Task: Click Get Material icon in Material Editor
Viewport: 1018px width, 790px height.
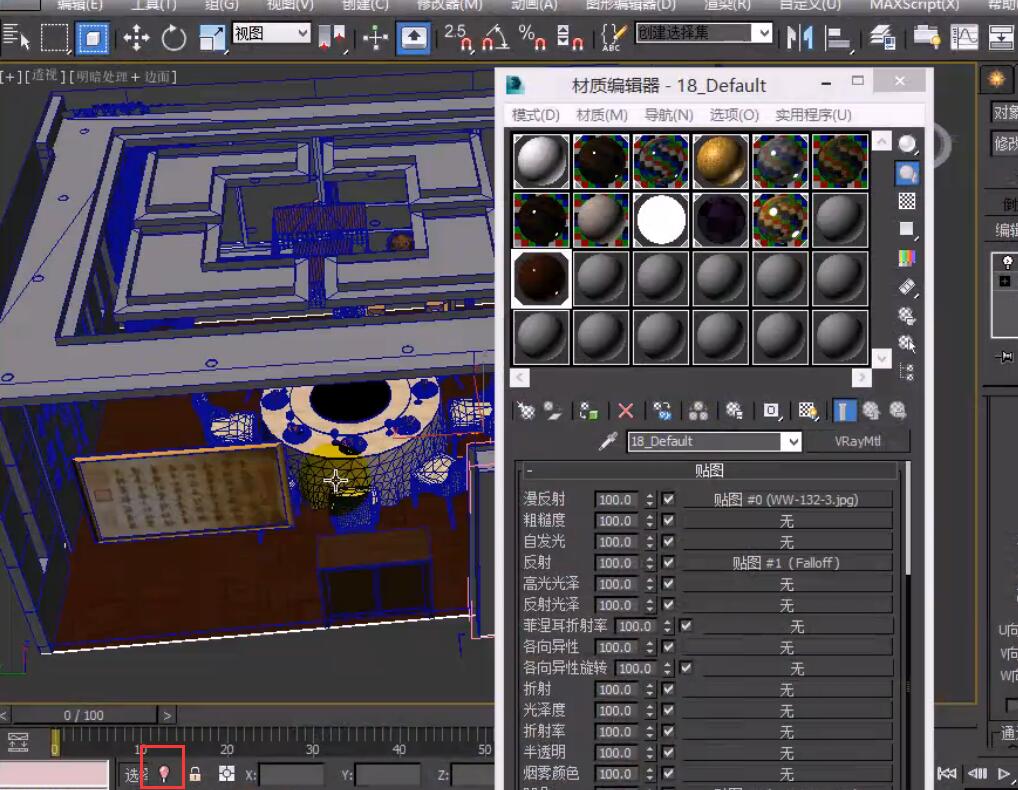Action: click(526, 410)
